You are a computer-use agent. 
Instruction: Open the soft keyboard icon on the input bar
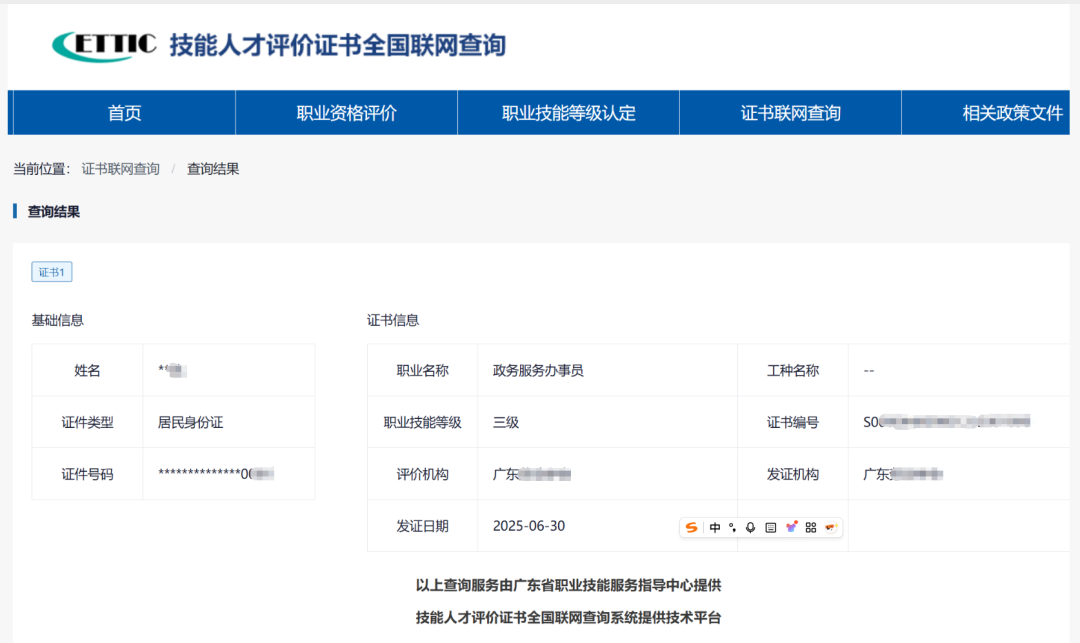pyautogui.click(x=771, y=527)
